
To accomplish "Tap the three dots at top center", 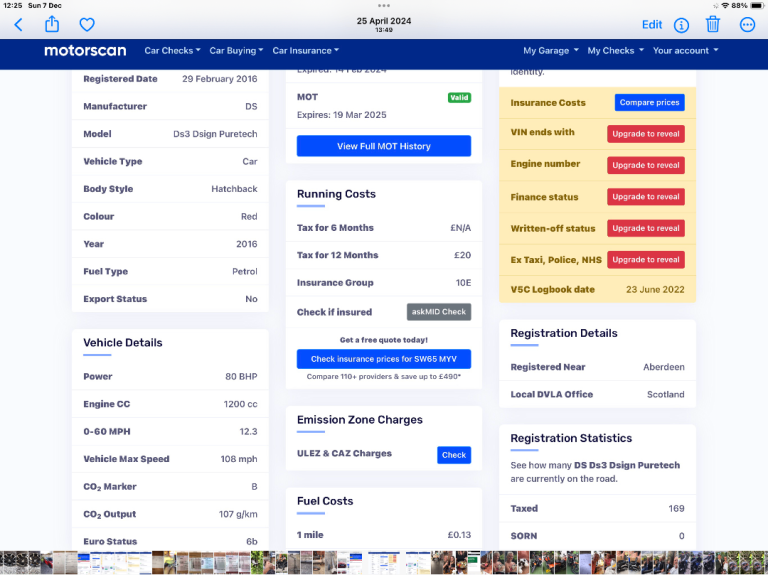I will point(384,5).
